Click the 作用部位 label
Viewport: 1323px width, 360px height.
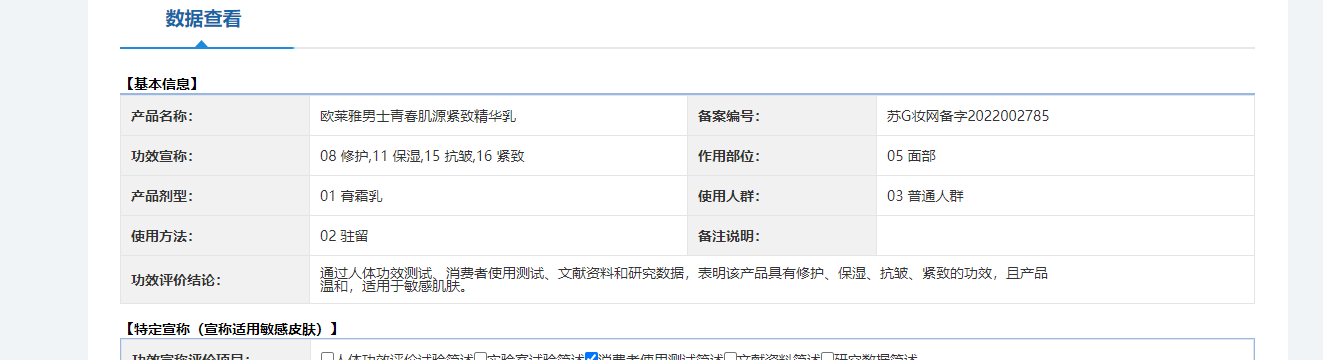(x=729, y=156)
